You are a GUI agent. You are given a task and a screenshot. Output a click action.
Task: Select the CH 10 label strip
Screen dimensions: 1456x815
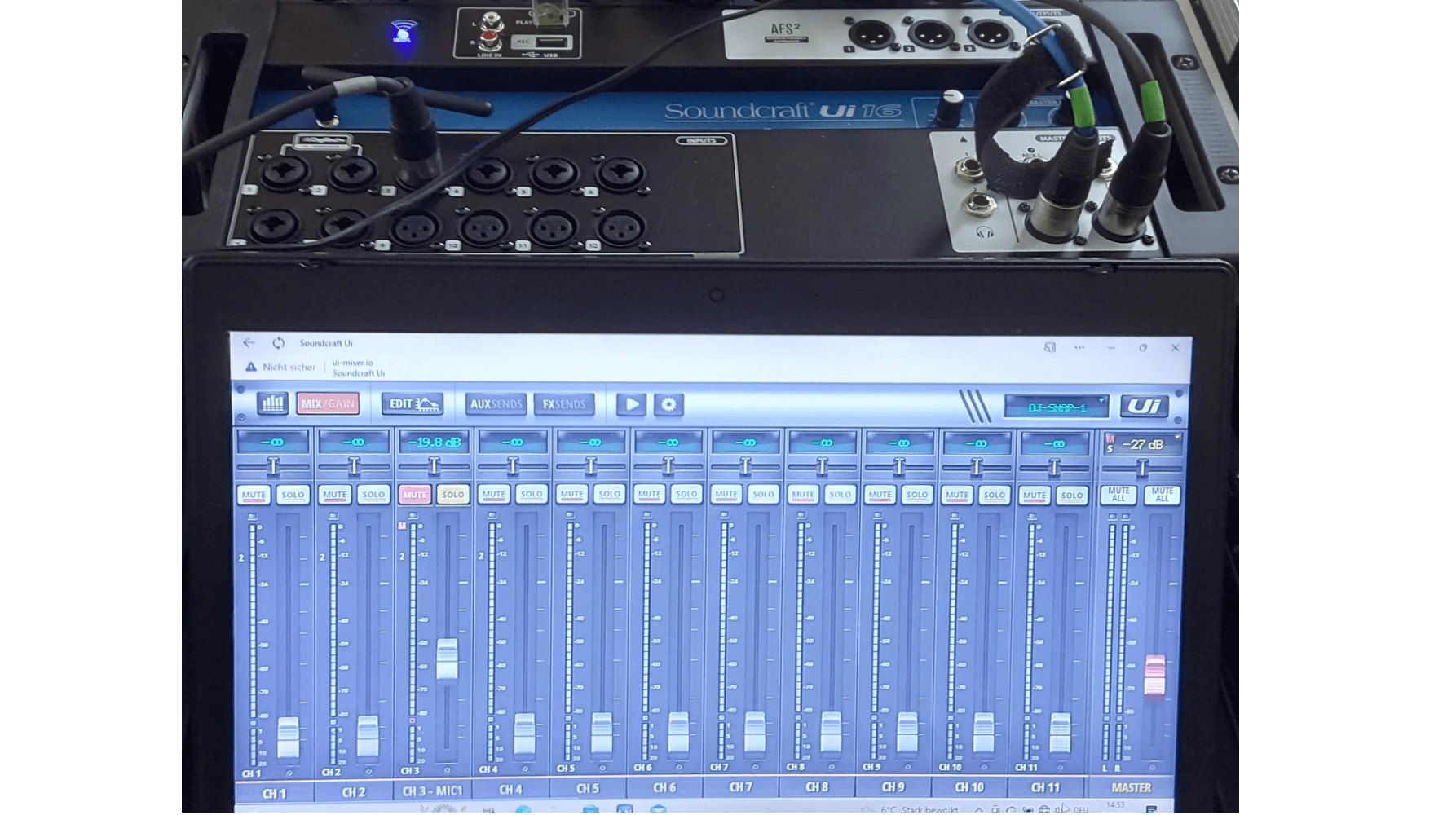(x=969, y=787)
